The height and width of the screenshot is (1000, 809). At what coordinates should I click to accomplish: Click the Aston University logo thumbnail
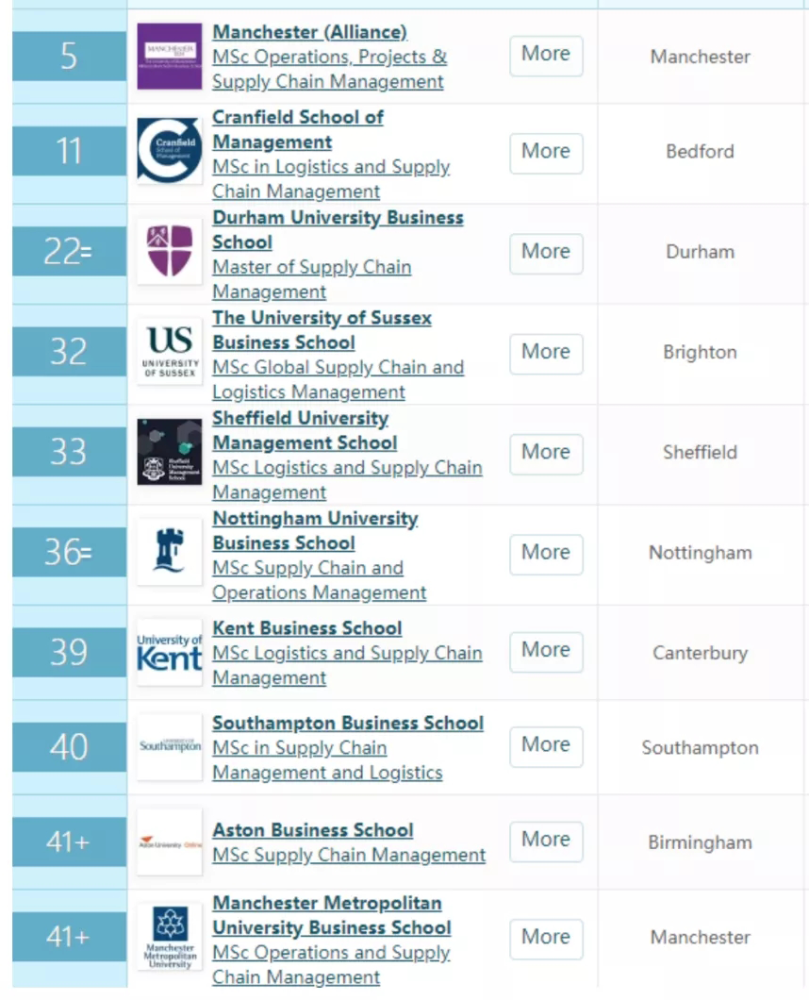[170, 842]
